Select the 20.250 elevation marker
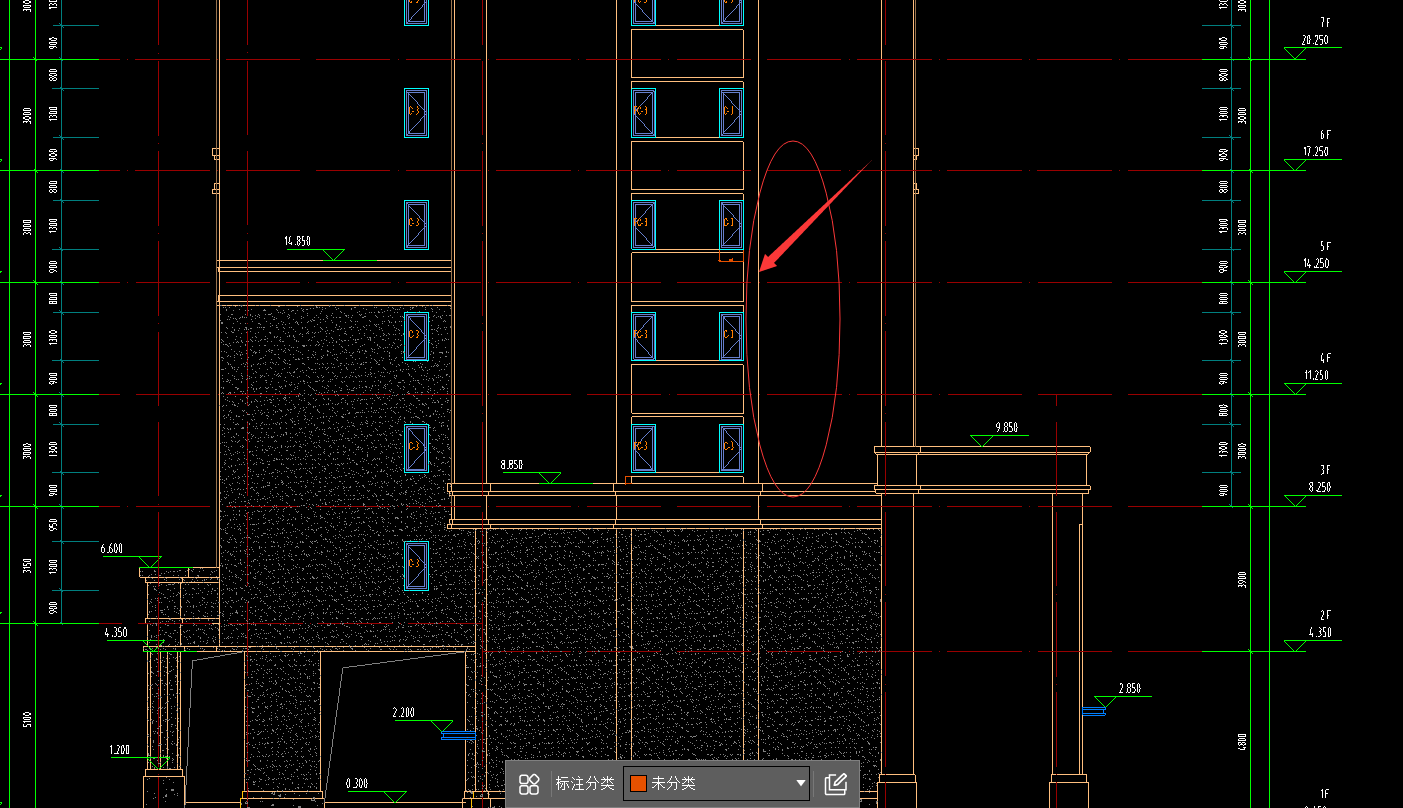This screenshot has width=1403, height=808. click(1315, 41)
